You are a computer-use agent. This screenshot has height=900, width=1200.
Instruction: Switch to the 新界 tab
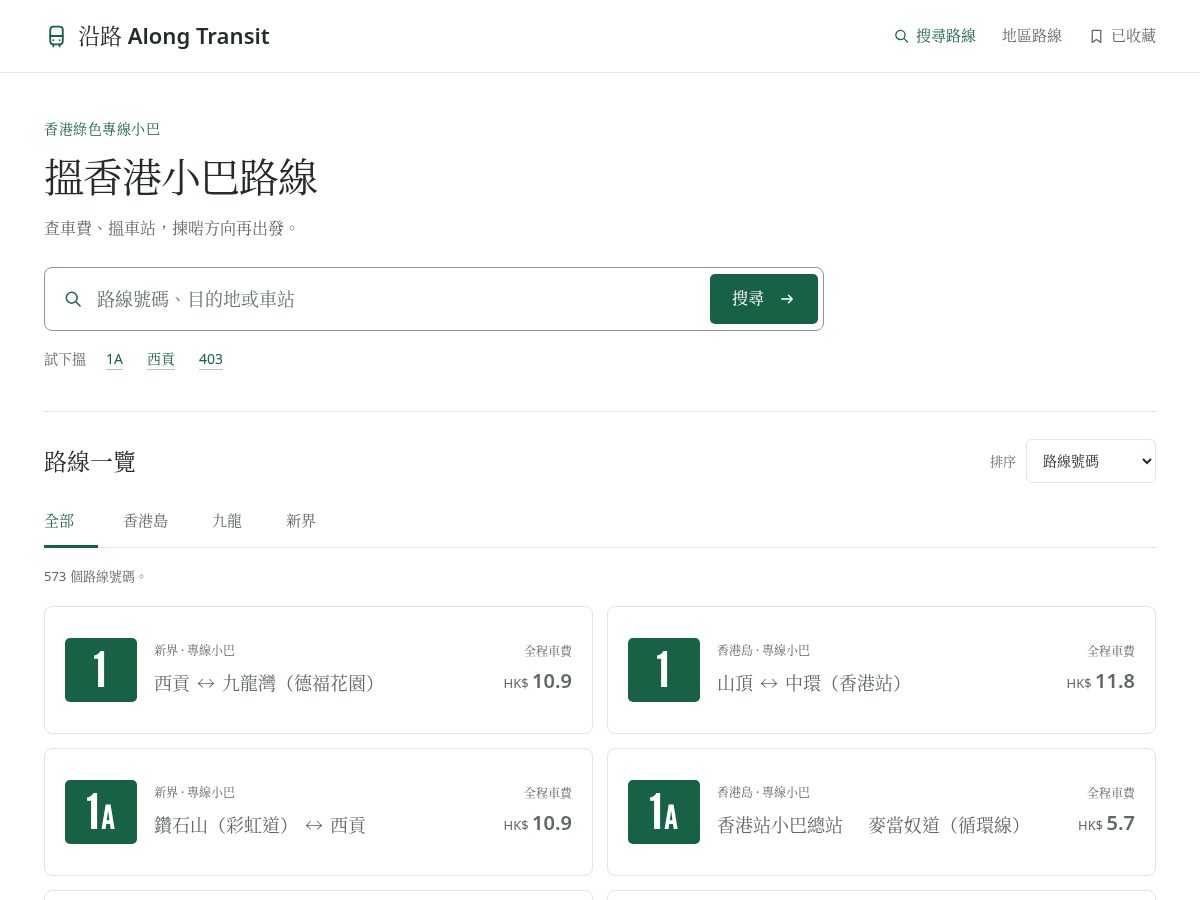coord(301,521)
